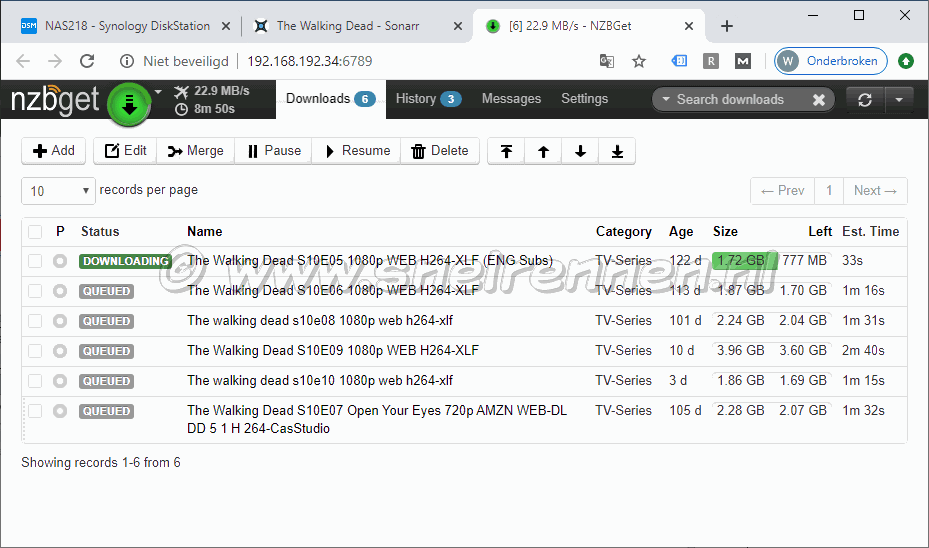Click the Niet beveiligd site info icon
This screenshot has height=548, width=929.
click(126, 61)
